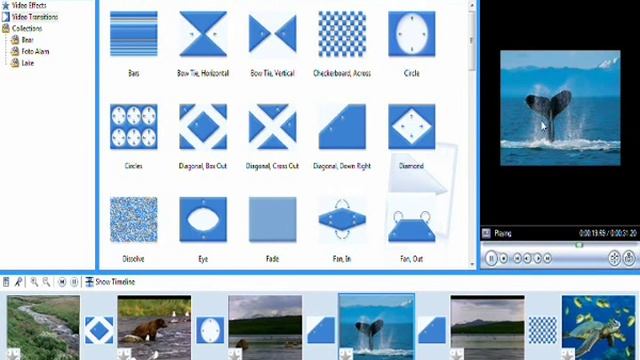
Task: Select the Dissolve transition
Action: point(133,220)
